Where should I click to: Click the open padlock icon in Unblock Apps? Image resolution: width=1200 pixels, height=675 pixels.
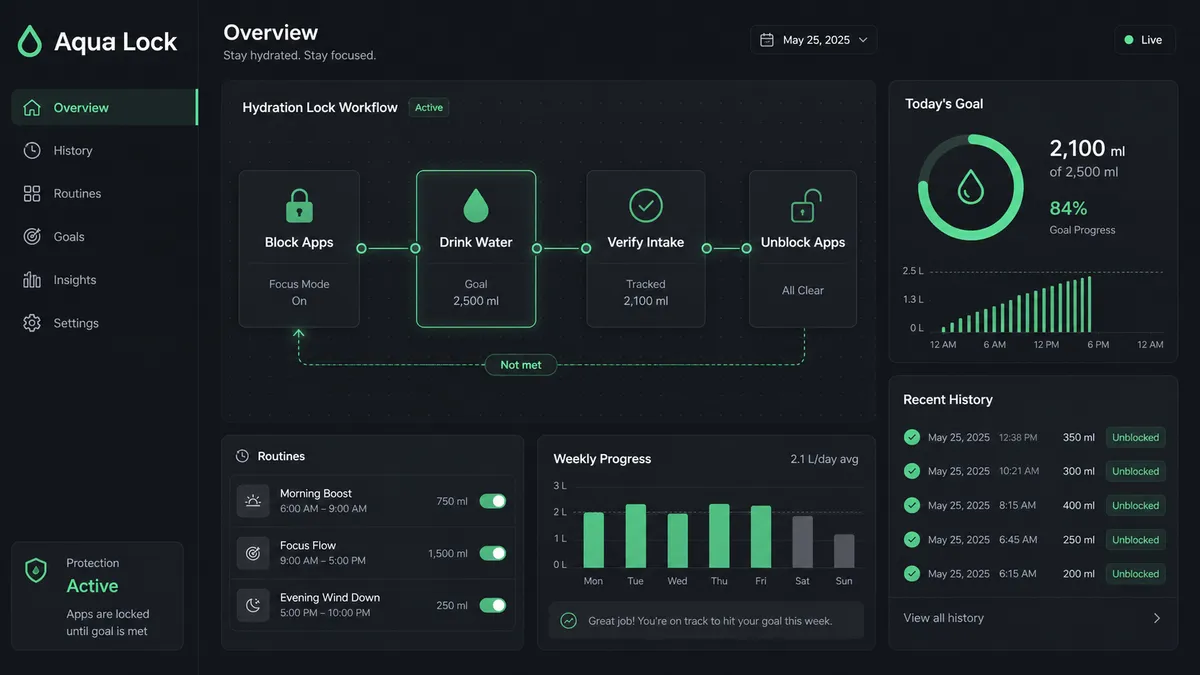coord(804,206)
